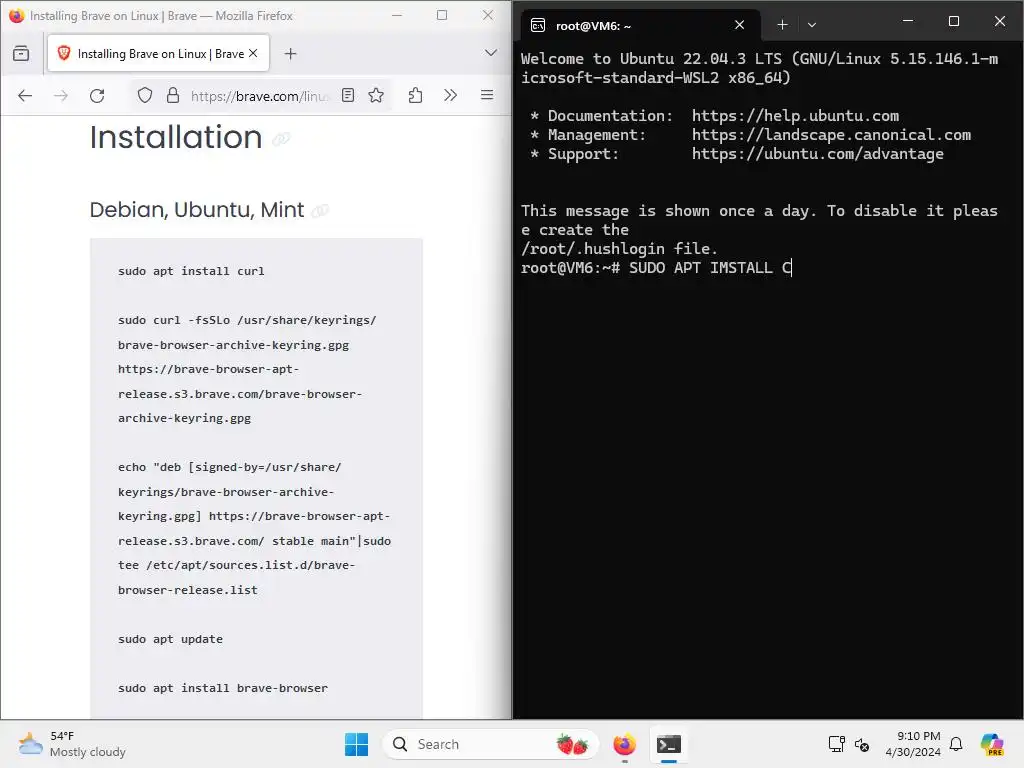Click the https://help.ubuntu.com URL in terminal
This screenshot has height=768, width=1024.
click(x=795, y=116)
